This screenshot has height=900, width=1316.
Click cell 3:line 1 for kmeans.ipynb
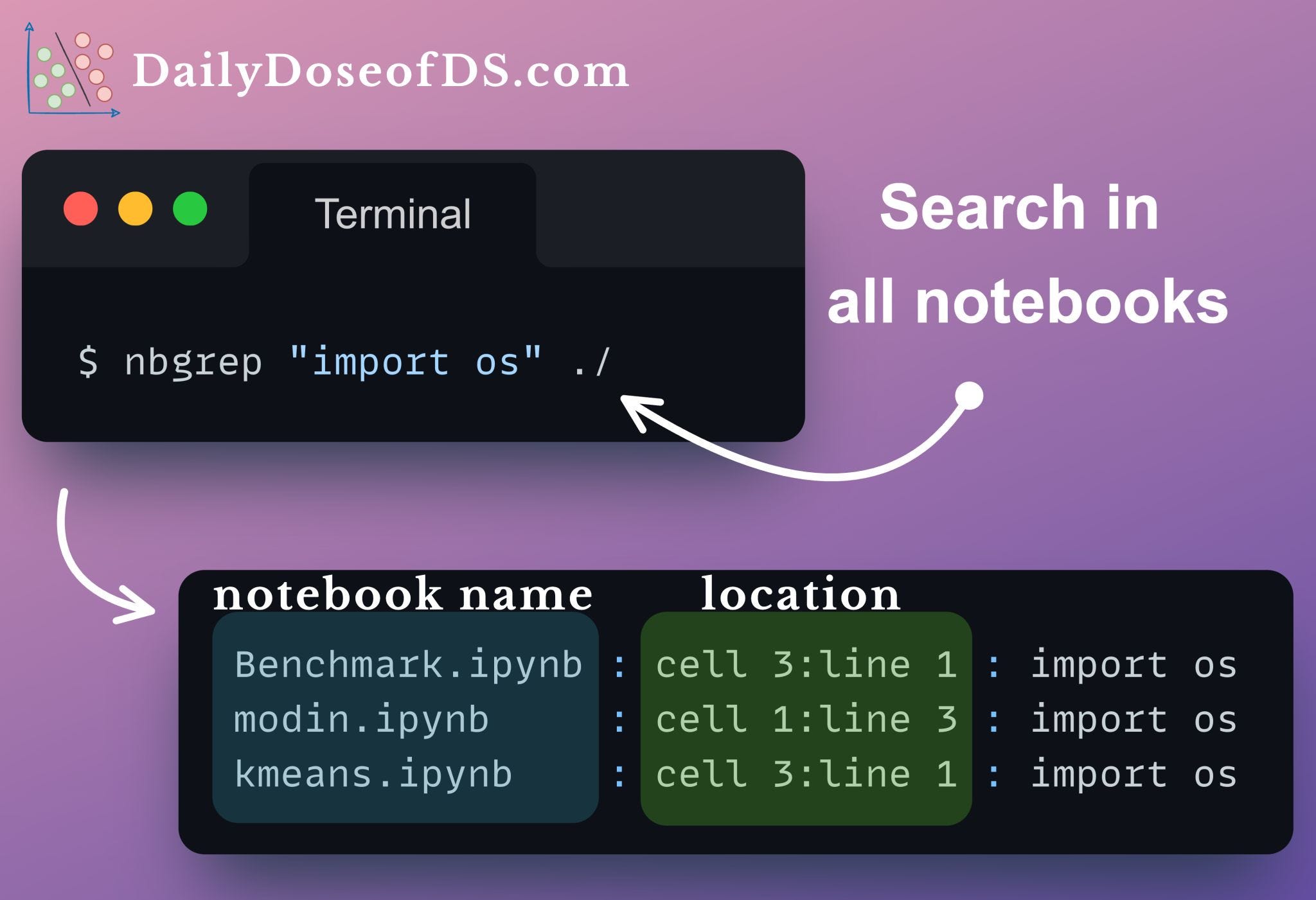[806, 773]
